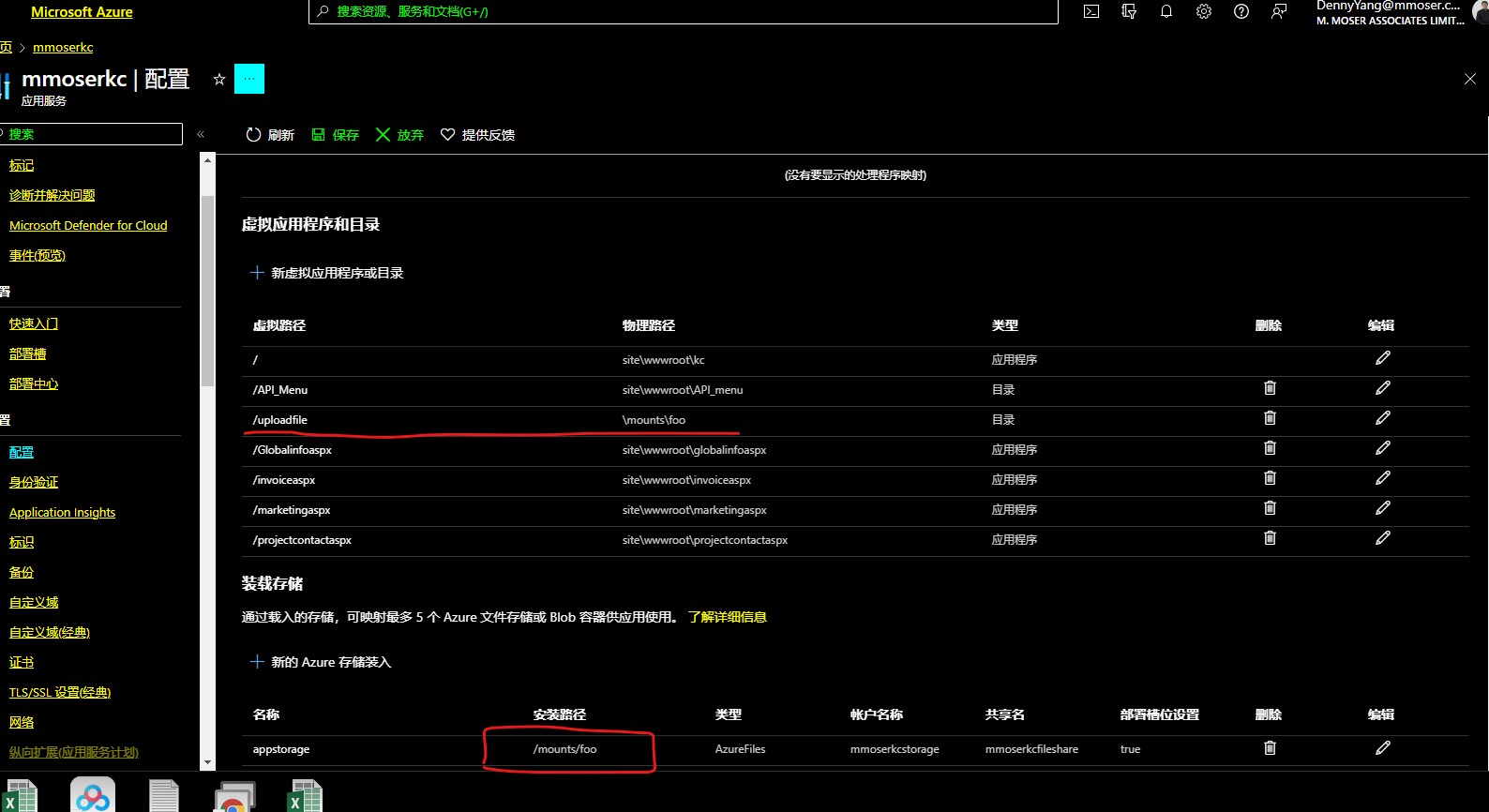Collapse the left sidebar menu

[x=201, y=134]
